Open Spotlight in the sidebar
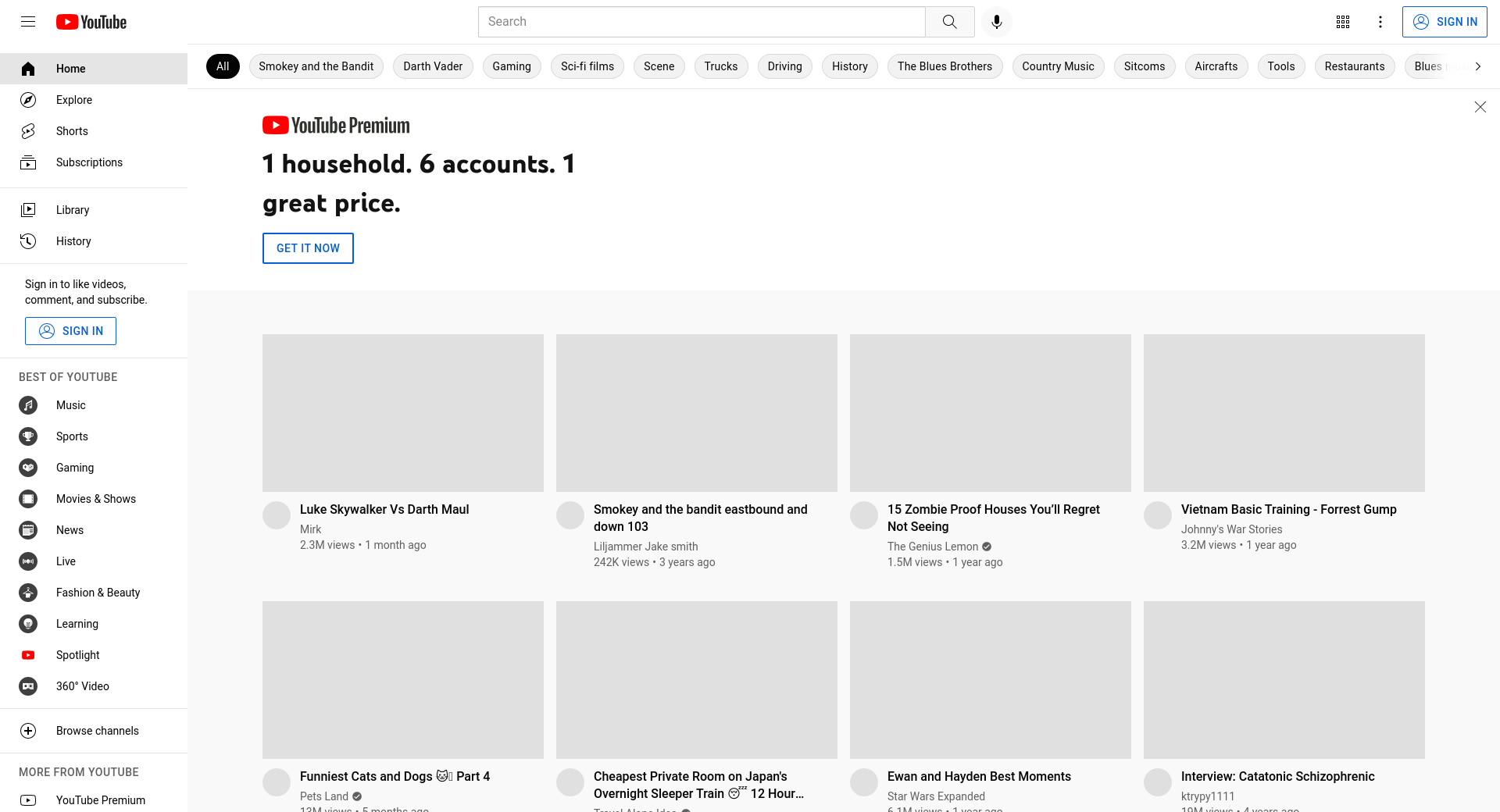Screen dimensions: 1500x812 coord(94,655)
